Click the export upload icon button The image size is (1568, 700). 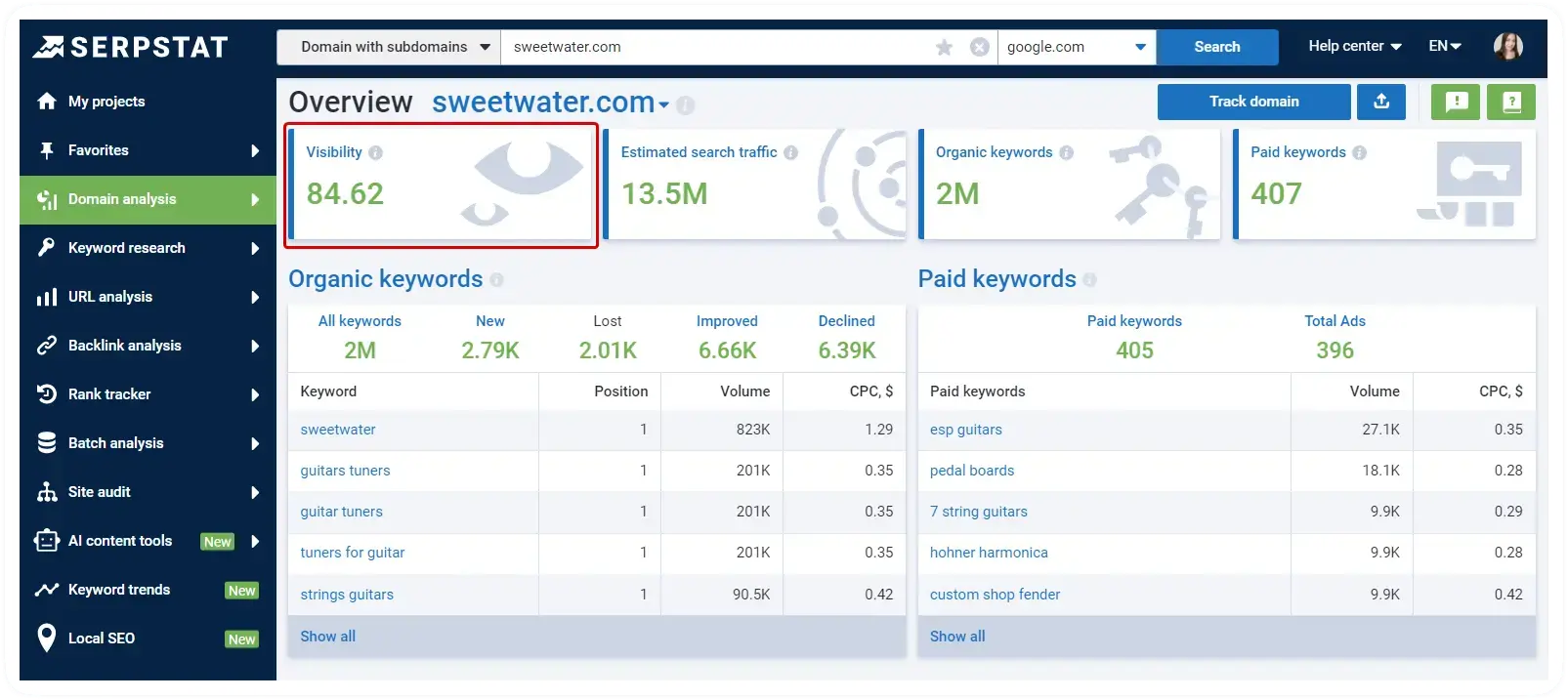pos(1381,102)
